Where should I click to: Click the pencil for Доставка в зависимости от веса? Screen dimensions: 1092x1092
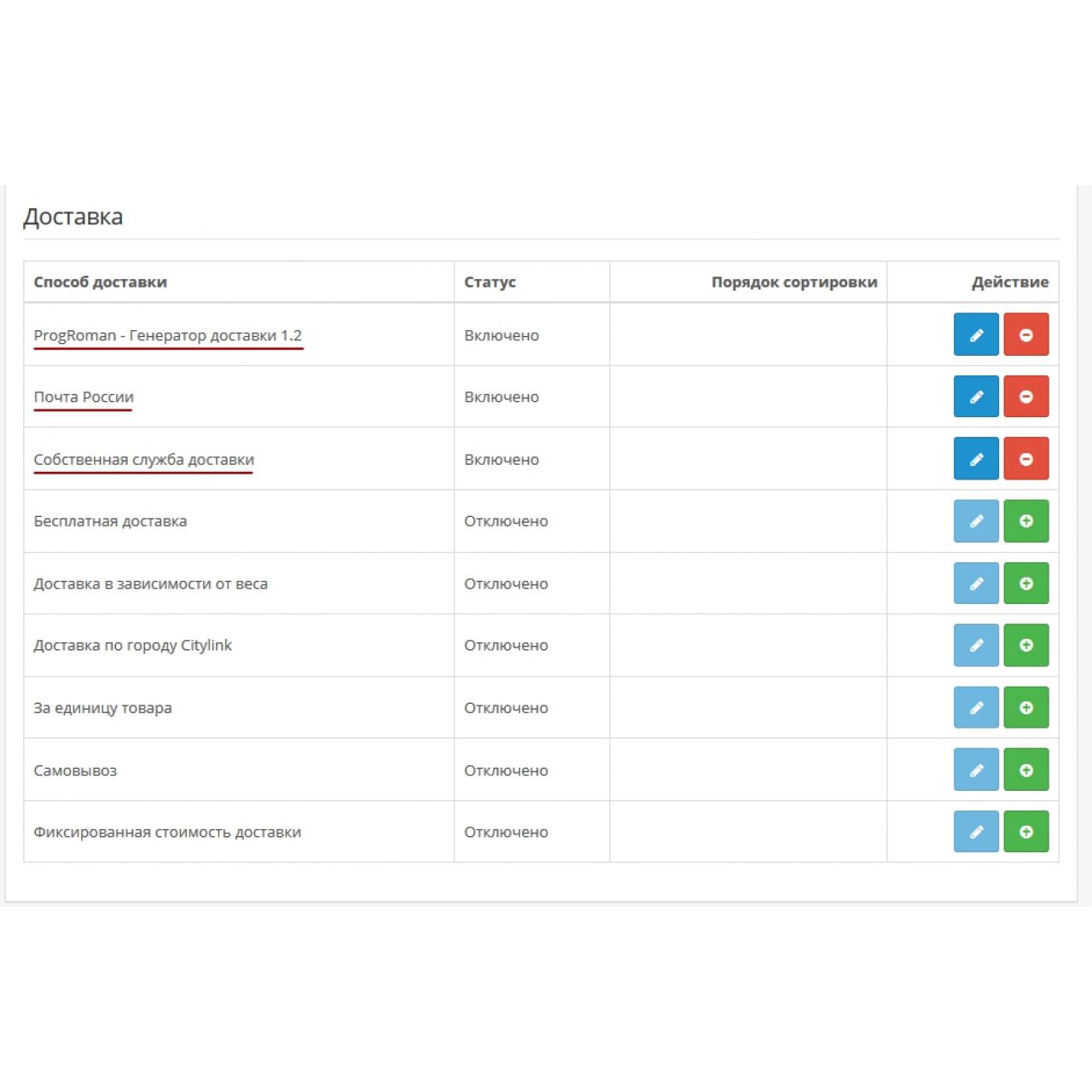click(x=976, y=584)
